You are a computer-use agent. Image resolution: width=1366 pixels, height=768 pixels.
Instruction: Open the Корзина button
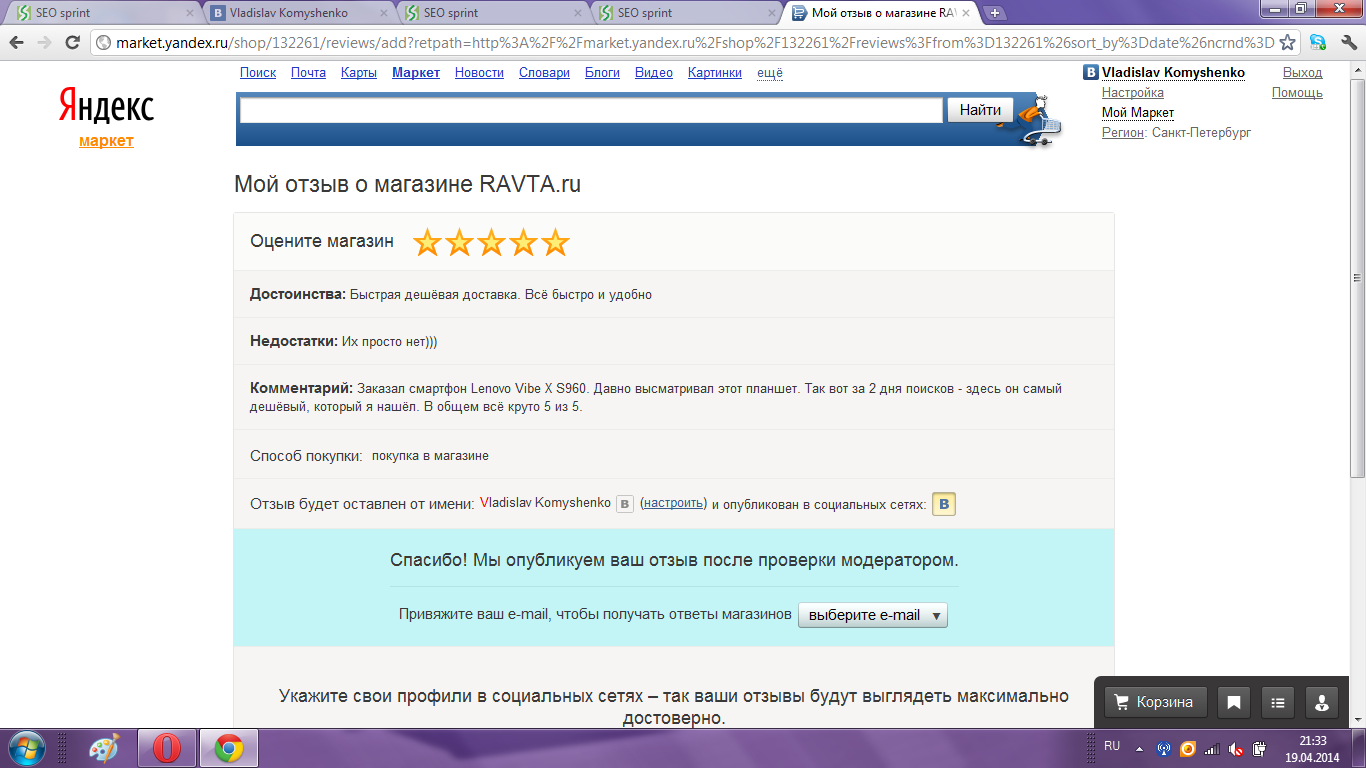(1155, 702)
